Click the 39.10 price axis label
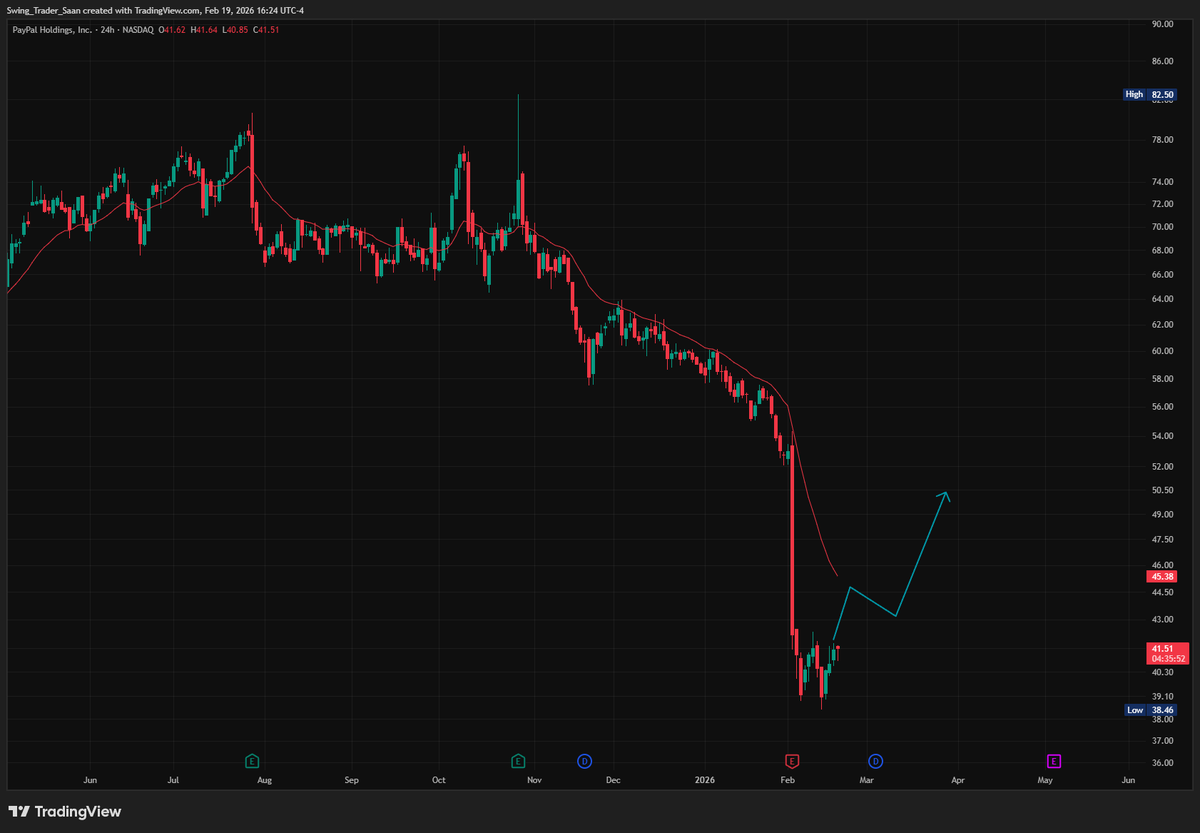The image size is (1200, 833). coord(1162,696)
